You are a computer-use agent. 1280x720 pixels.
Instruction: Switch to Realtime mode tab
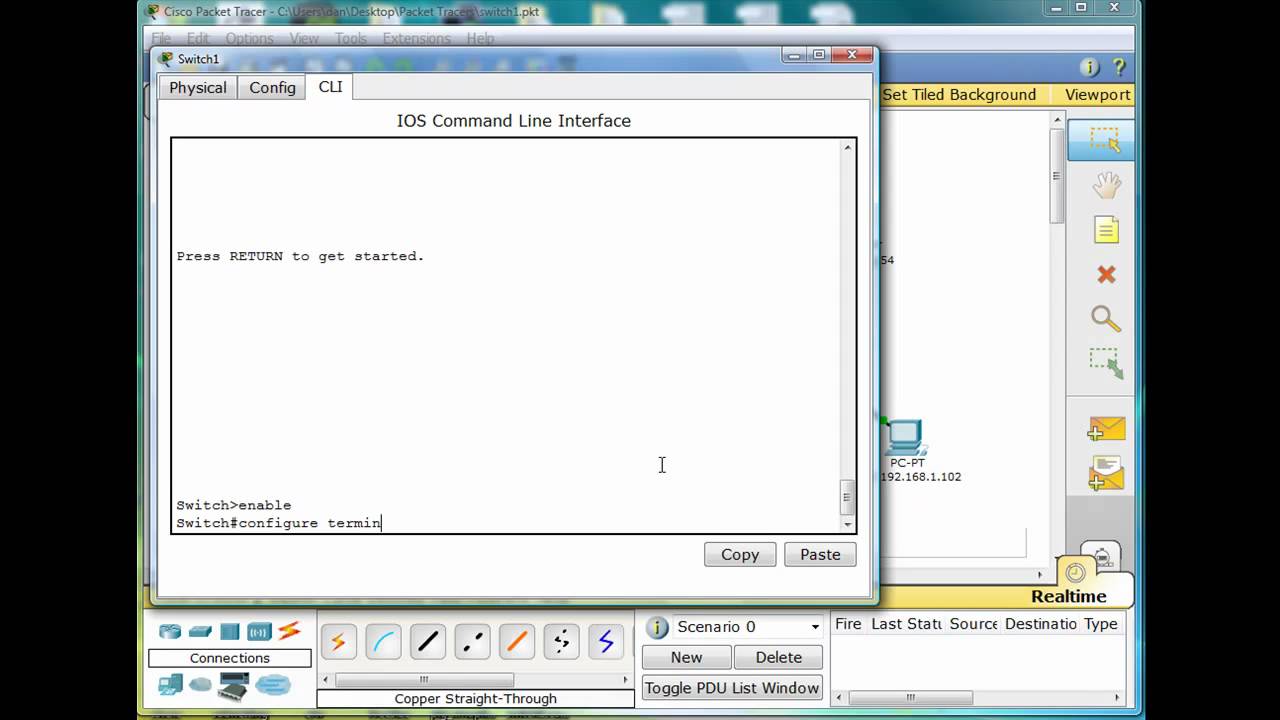point(1069,596)
